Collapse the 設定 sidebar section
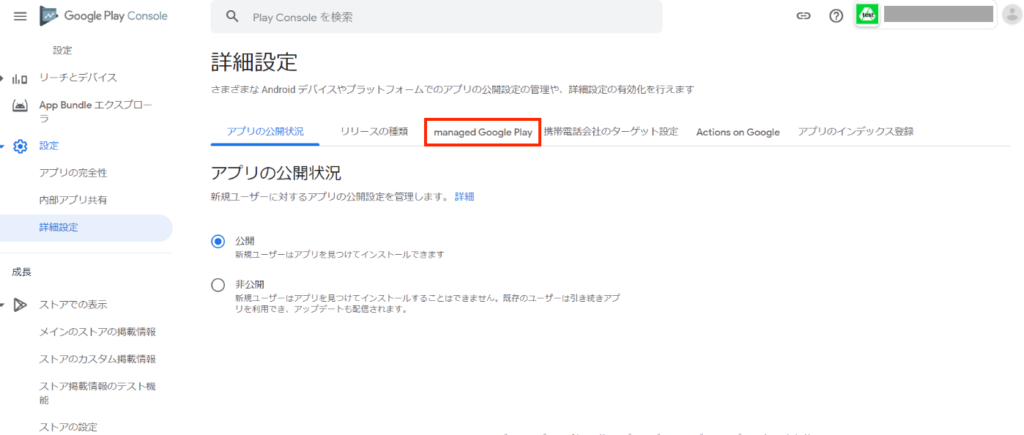The image size is (1024, 435). (3, 146)
